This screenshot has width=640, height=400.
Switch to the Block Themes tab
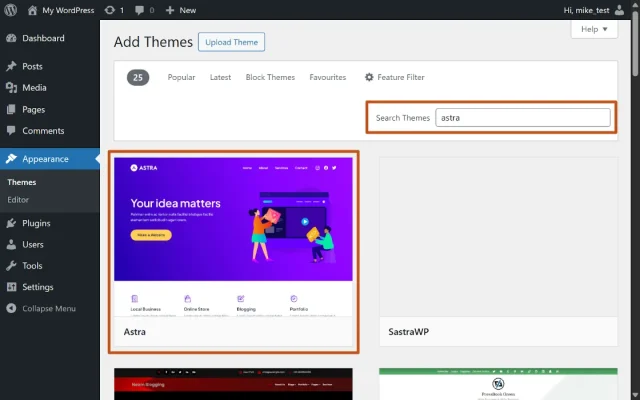270,77
